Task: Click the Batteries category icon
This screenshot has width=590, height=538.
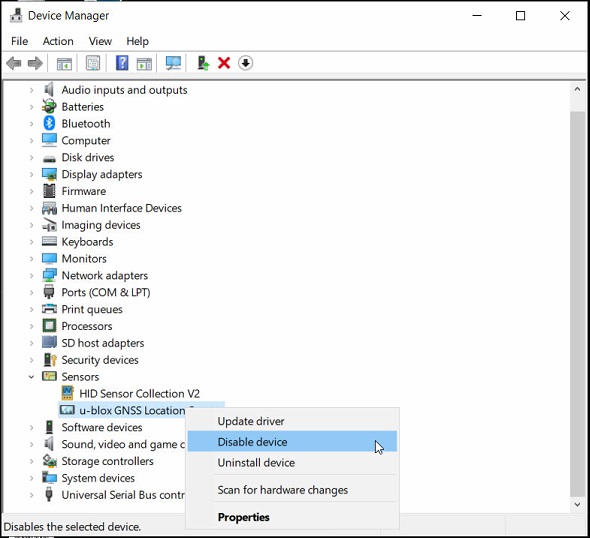Action: [49, 106]
